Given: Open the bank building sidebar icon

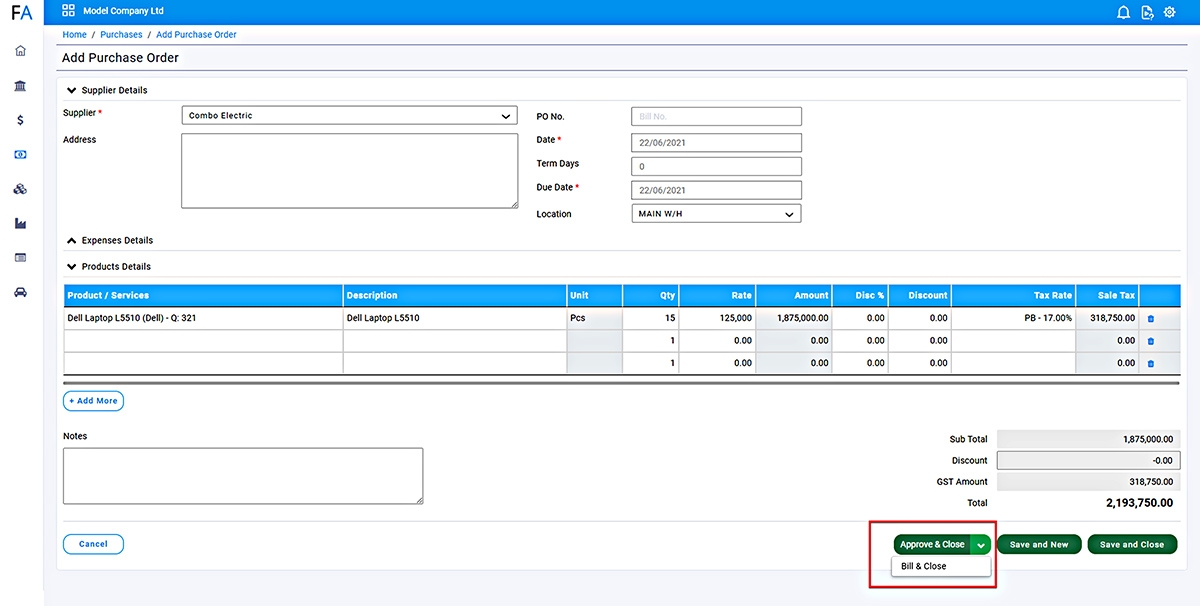Looking at the screenshot, I should (x=21, y=86).
